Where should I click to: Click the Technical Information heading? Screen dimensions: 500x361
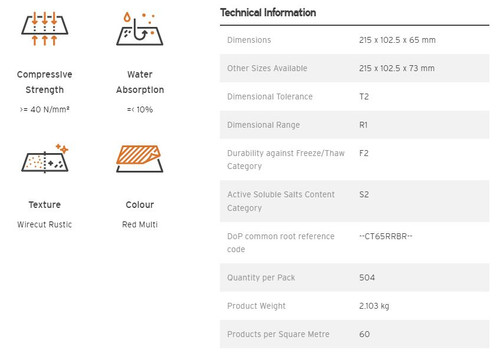[x=268, y=13]
